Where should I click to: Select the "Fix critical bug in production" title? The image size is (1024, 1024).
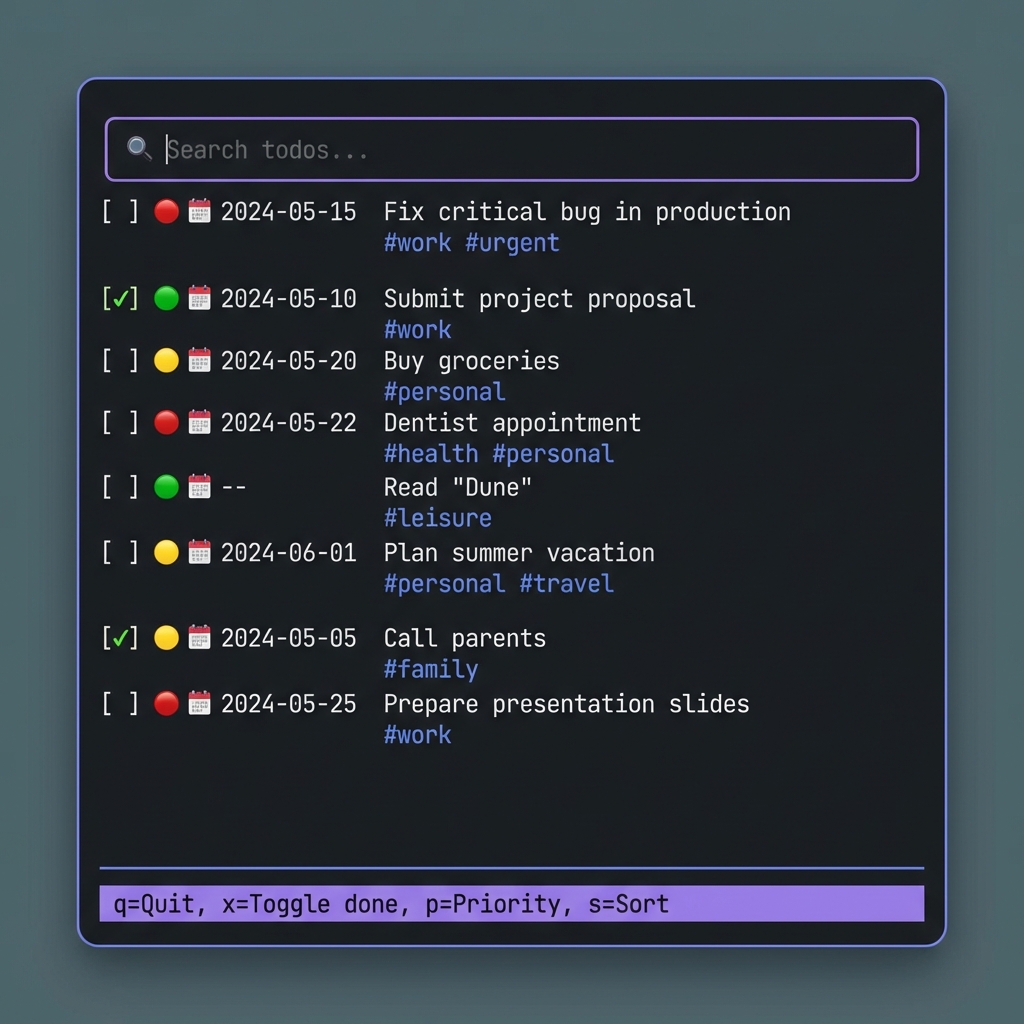click(x=587, y=212)
